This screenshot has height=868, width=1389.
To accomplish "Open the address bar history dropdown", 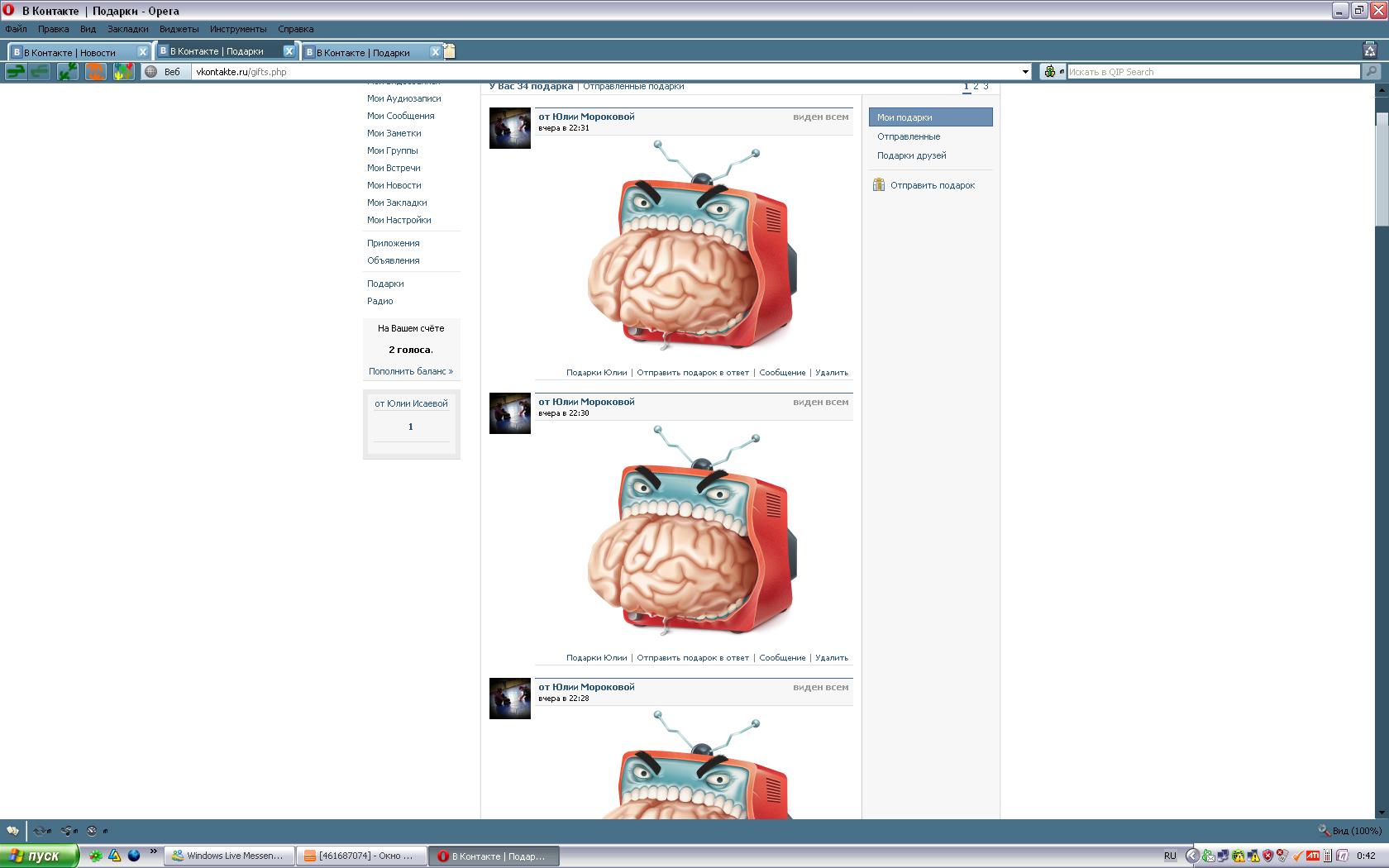I will 1025,72.
